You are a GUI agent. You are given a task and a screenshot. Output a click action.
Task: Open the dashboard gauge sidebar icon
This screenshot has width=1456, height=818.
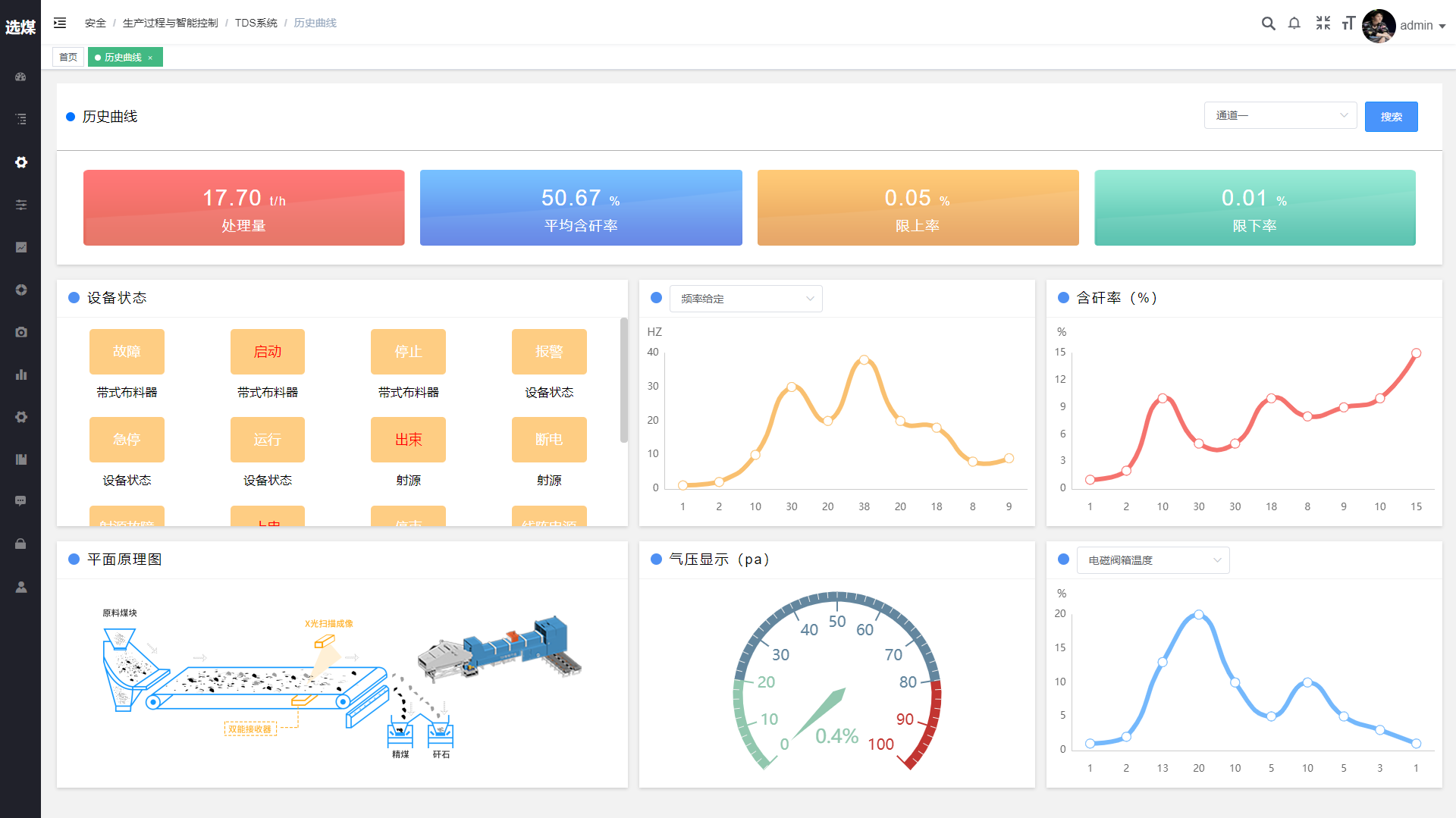[x=21, y=77]
